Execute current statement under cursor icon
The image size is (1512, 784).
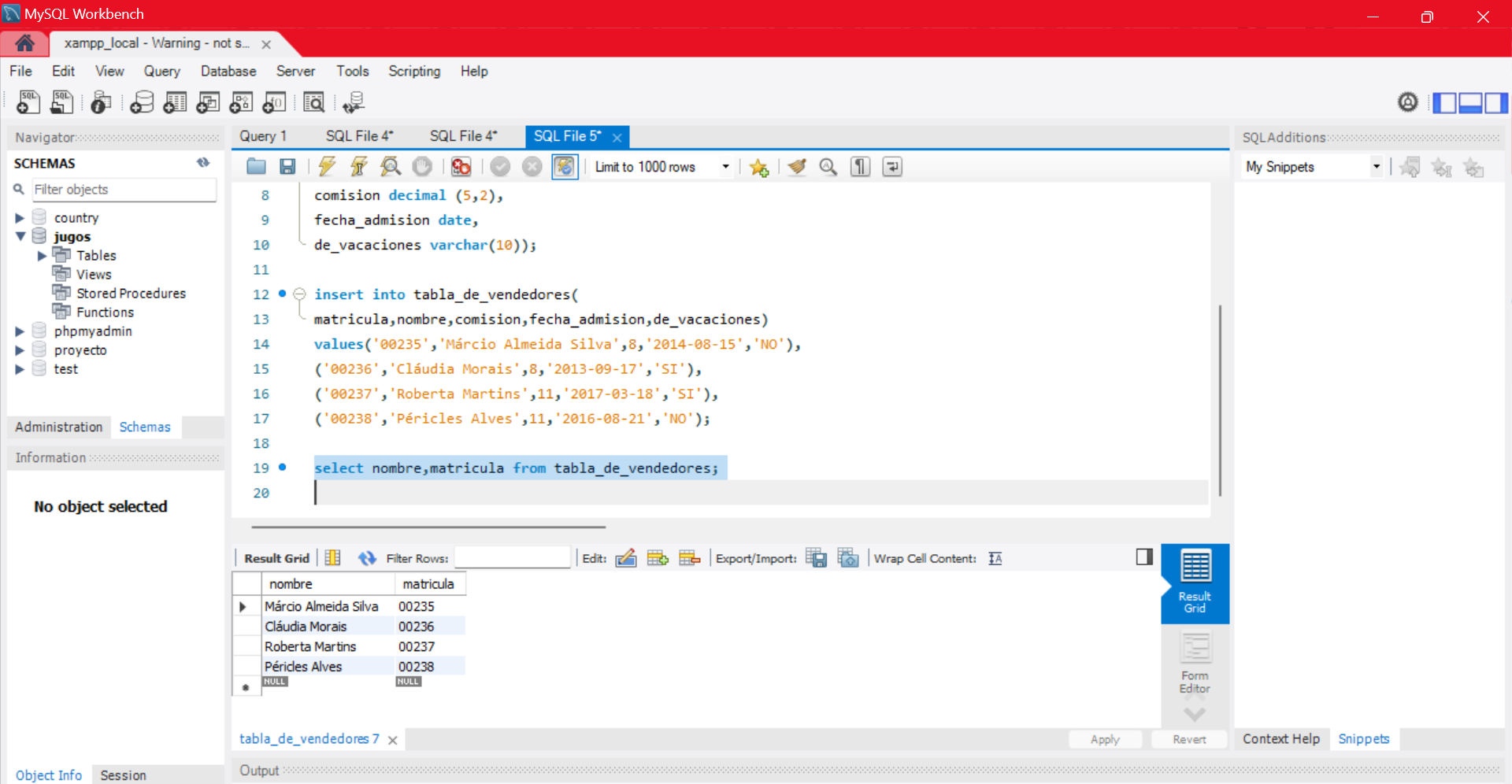359,166
